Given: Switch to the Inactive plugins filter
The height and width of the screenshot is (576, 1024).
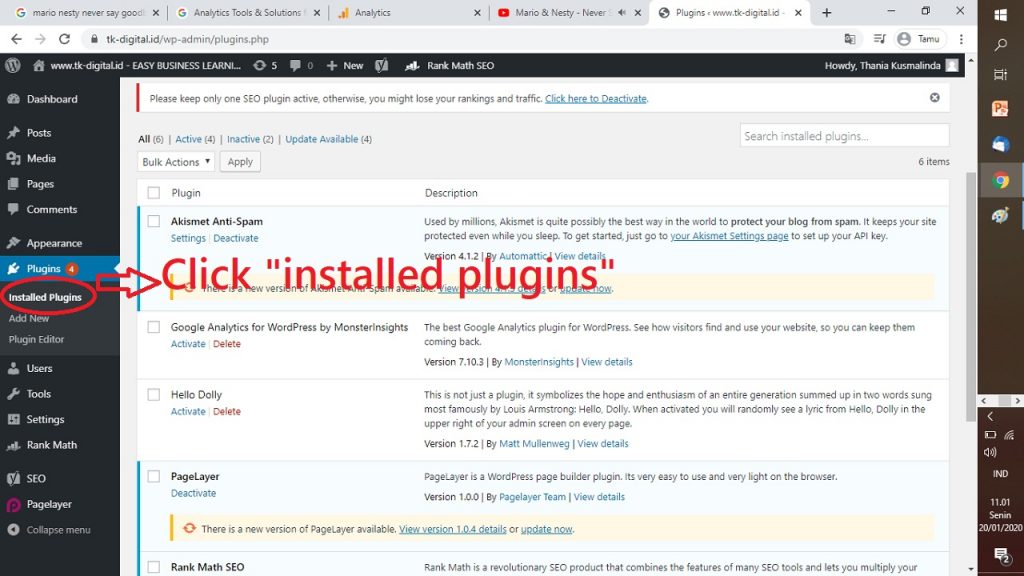Looking at the screenshot, I should click(x=243, y=139).
